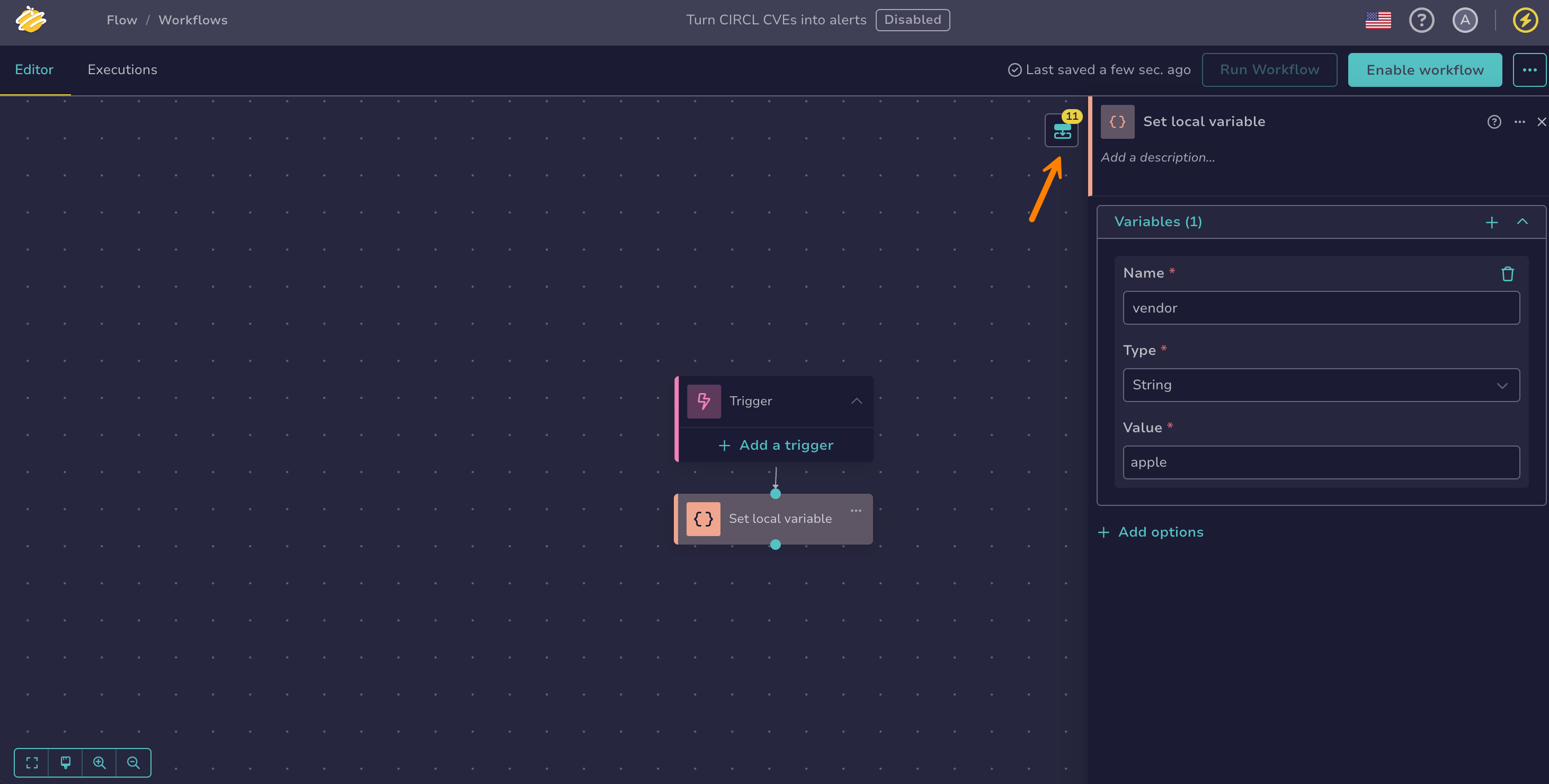Zoom in on the workflow canvas

[99, 763]
